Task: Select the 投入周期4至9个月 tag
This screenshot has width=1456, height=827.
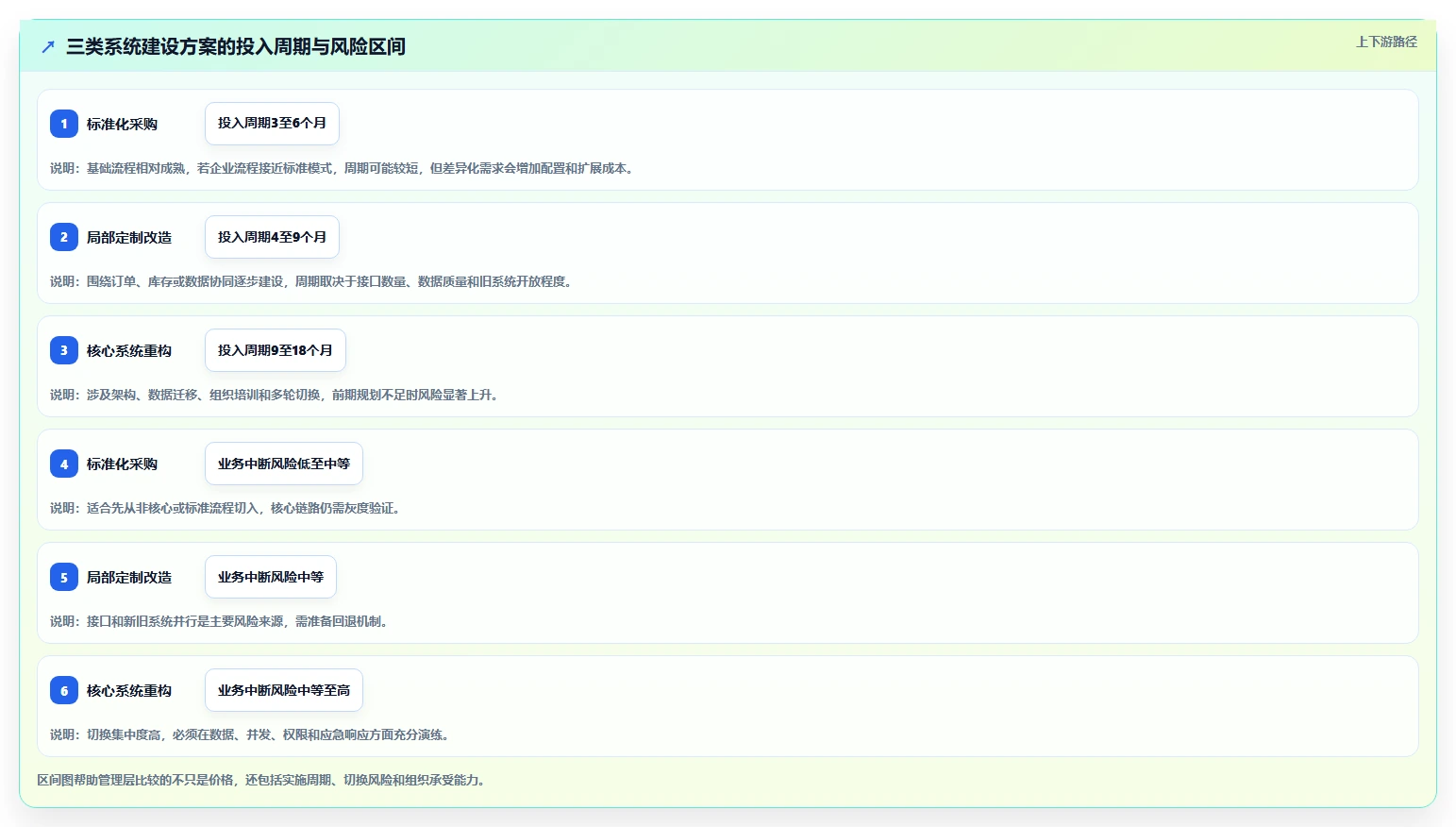Action: [x=272, y=237]
